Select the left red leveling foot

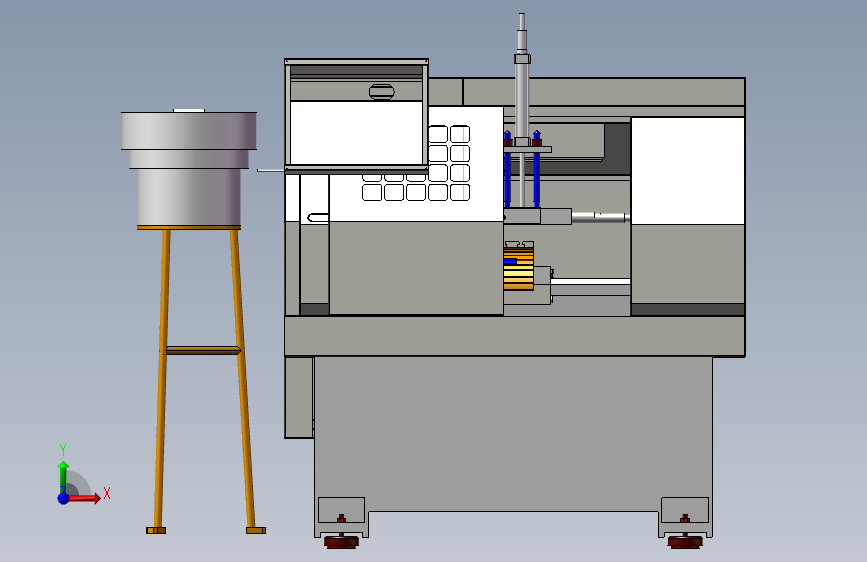pyautogui.click(x=341, y=541)
